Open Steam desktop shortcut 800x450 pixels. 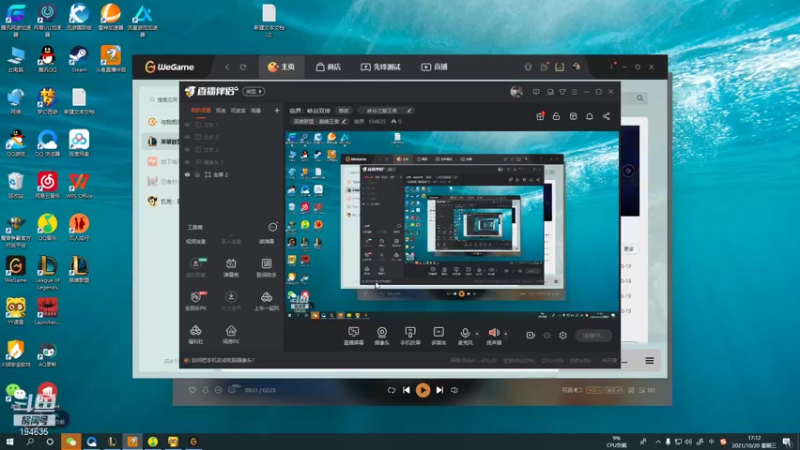[x=79, y=59]
